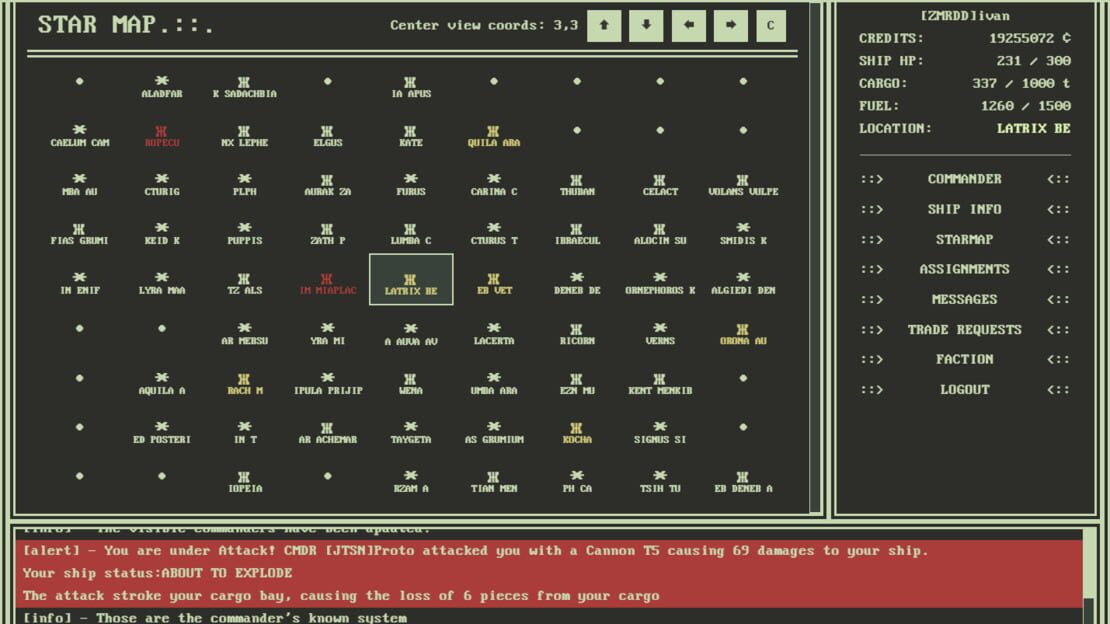Shift the star map view left
This screenshot has height=624, width=1110.
pyautogui.click(x=688, y=25)
